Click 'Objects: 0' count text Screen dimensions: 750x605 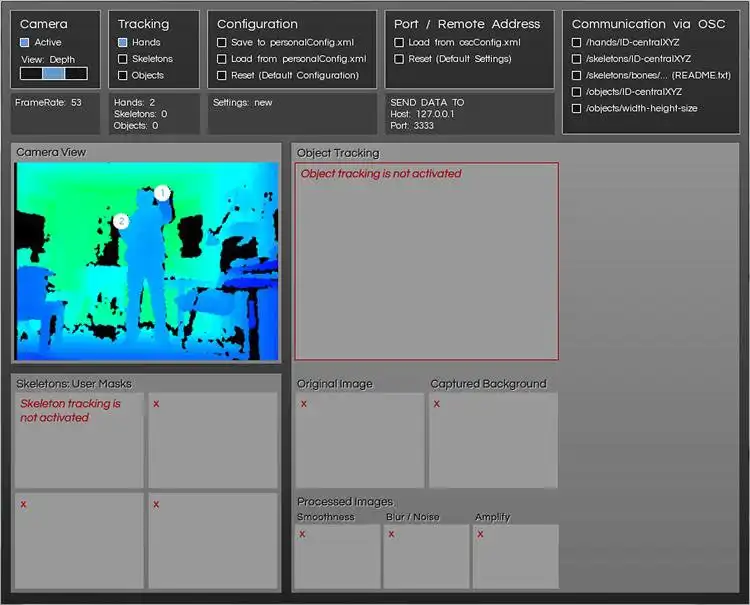pos(136,125)
